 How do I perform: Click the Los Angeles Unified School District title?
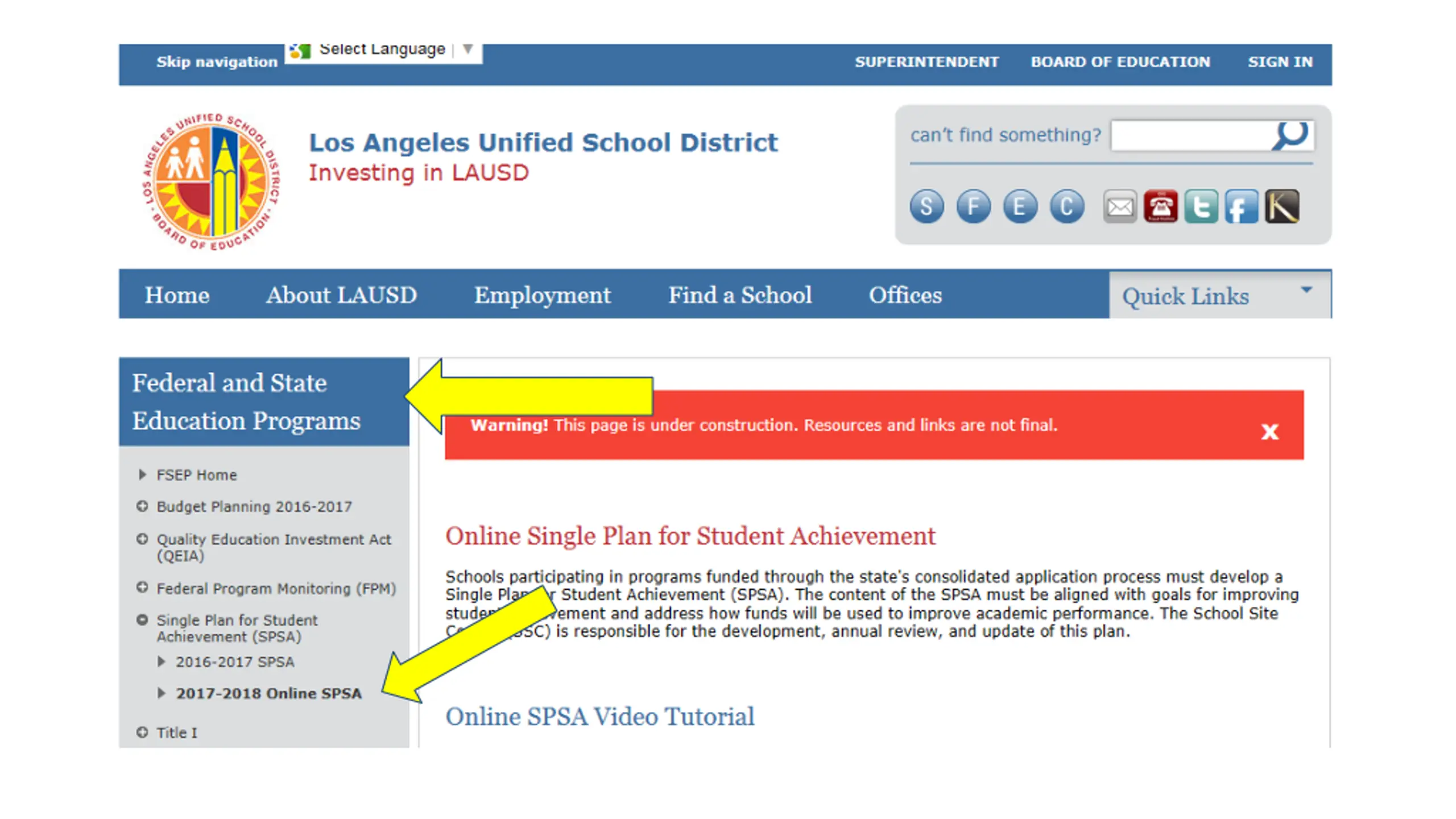click(543, 142)
